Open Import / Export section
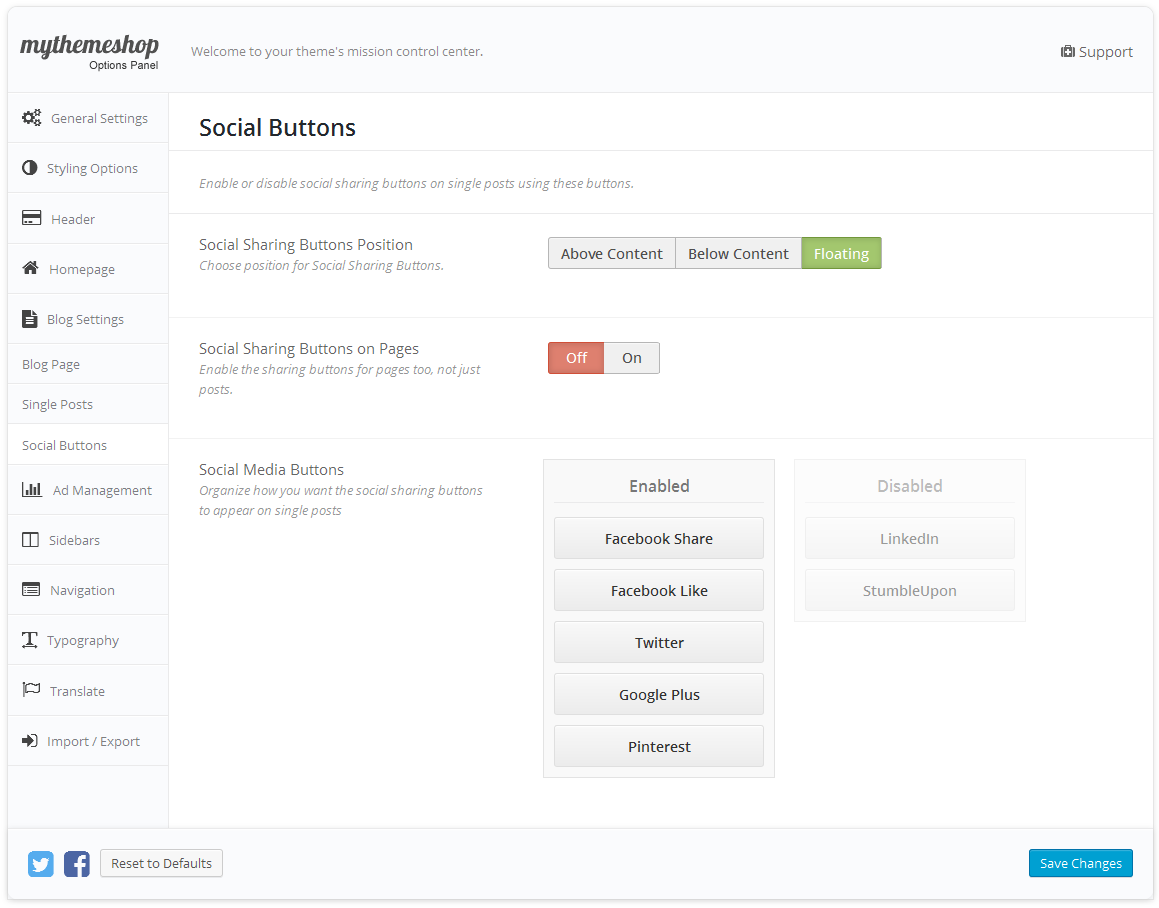The image size is (1159, 908). click(93, 742)
